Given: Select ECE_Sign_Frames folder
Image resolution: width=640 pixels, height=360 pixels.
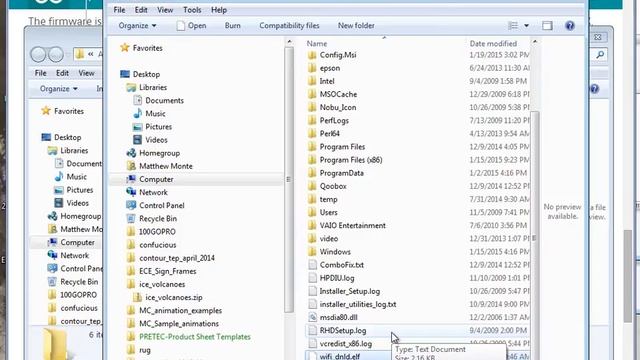Looking at the screenshot, I should [161, 271].
